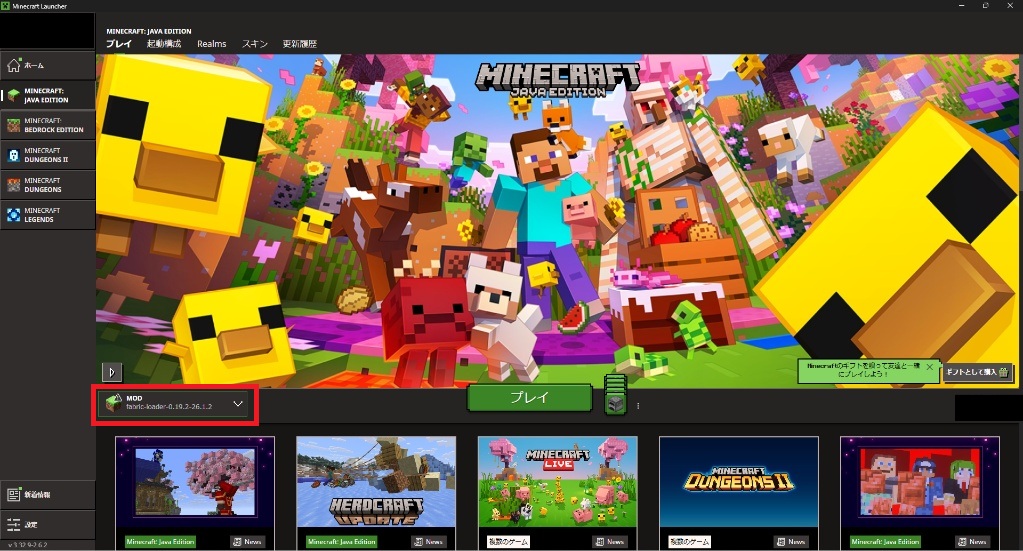This screenshot has height=551, width=1023.
Task: Click the News tag under cherry blossom card
Action: [x=247, y=541]
